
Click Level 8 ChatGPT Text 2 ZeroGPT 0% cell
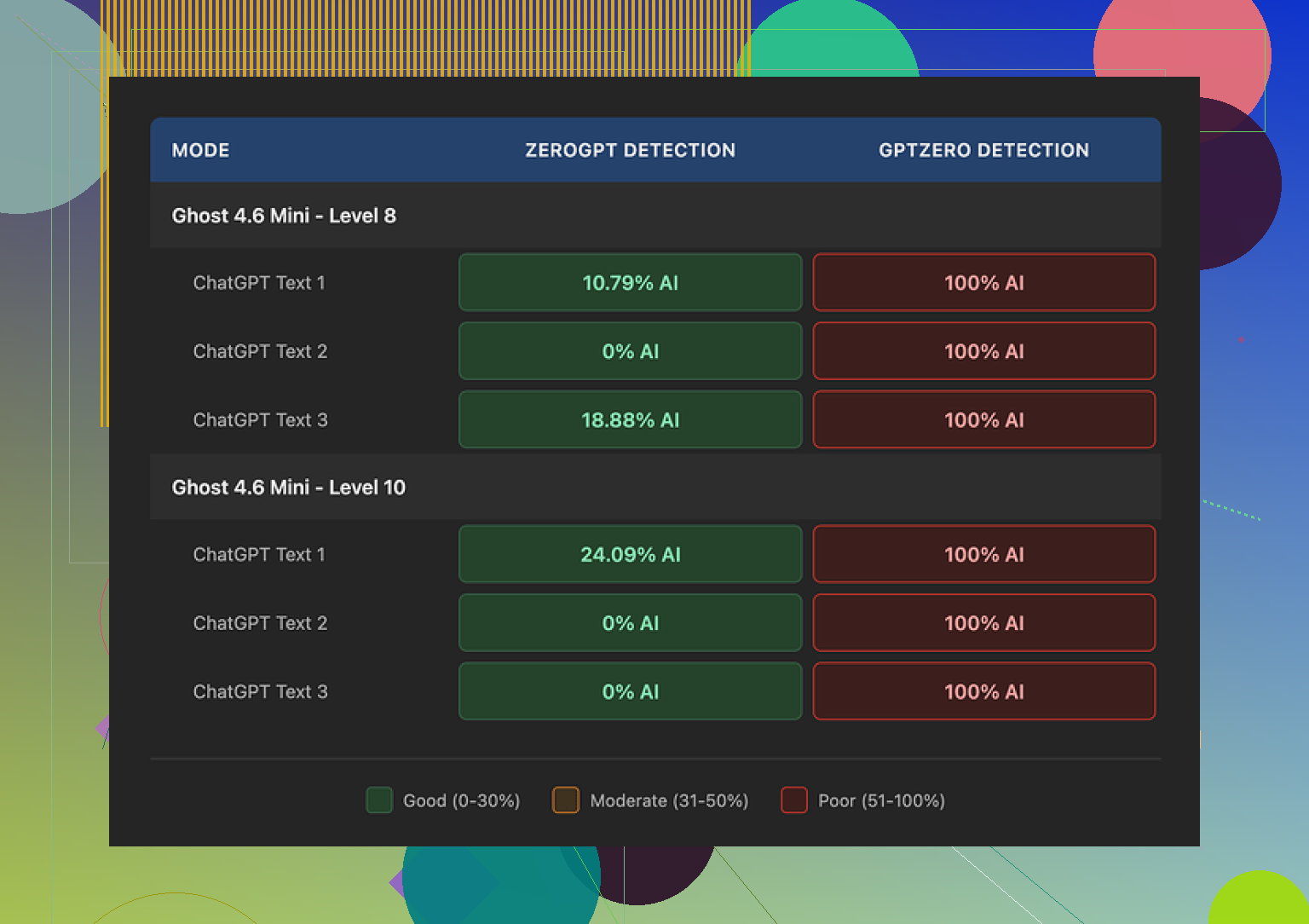point(630,351)
